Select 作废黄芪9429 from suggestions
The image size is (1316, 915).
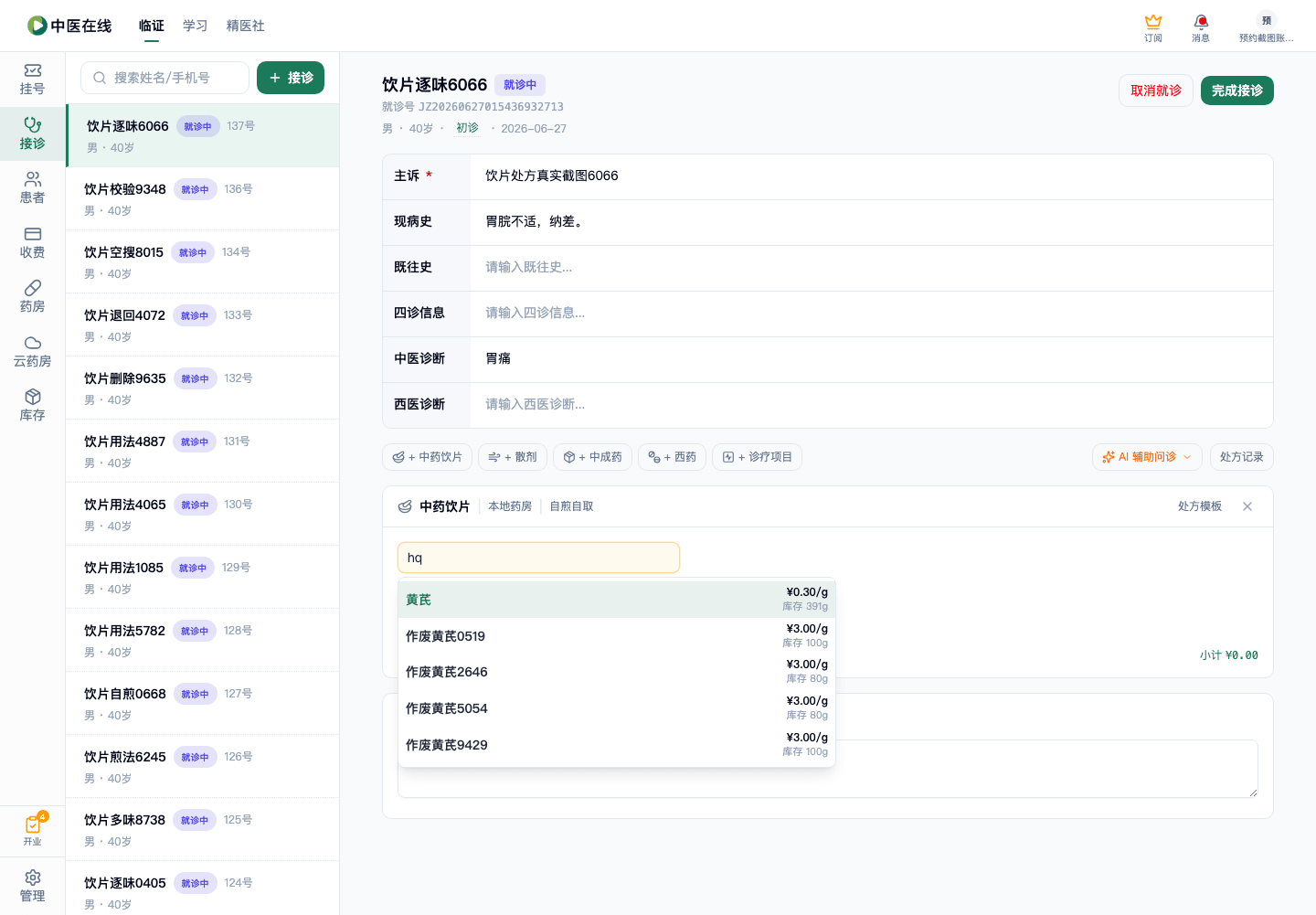tap(617, 745)
